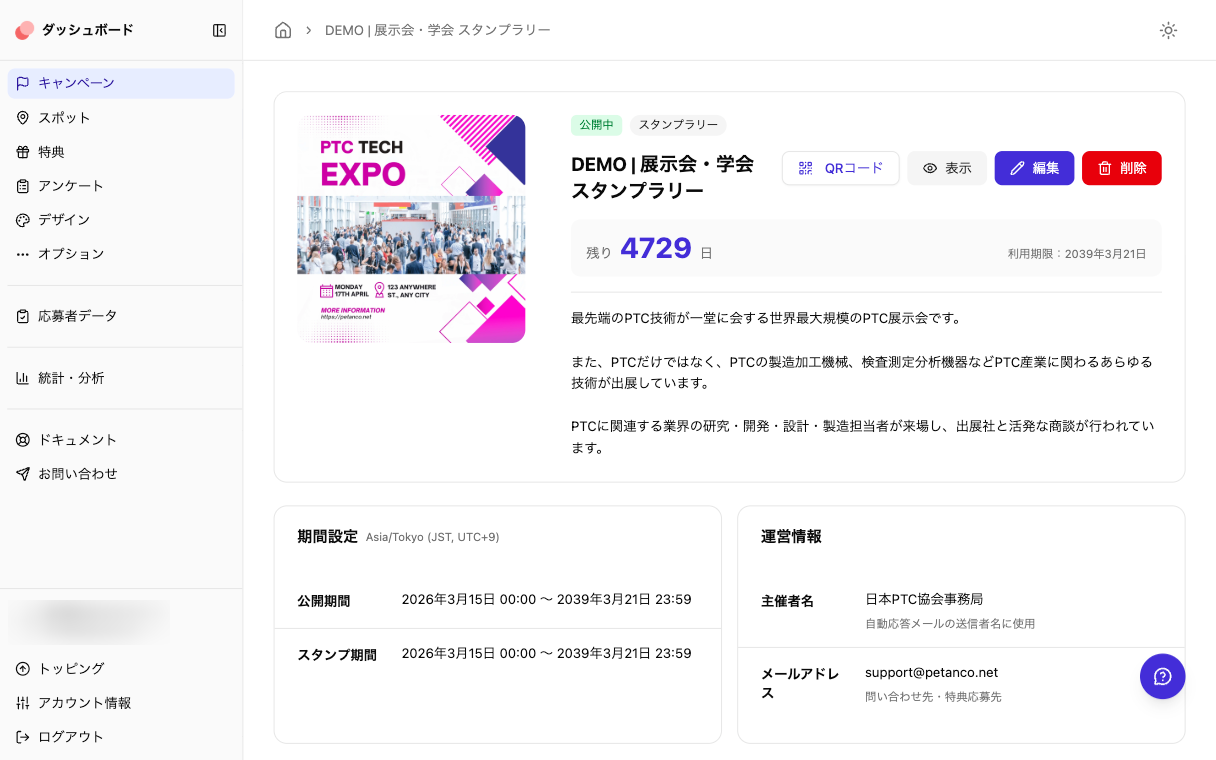1216x760 pixels.
Task: Click the red 削除 button
Action: pos(1122,168)
